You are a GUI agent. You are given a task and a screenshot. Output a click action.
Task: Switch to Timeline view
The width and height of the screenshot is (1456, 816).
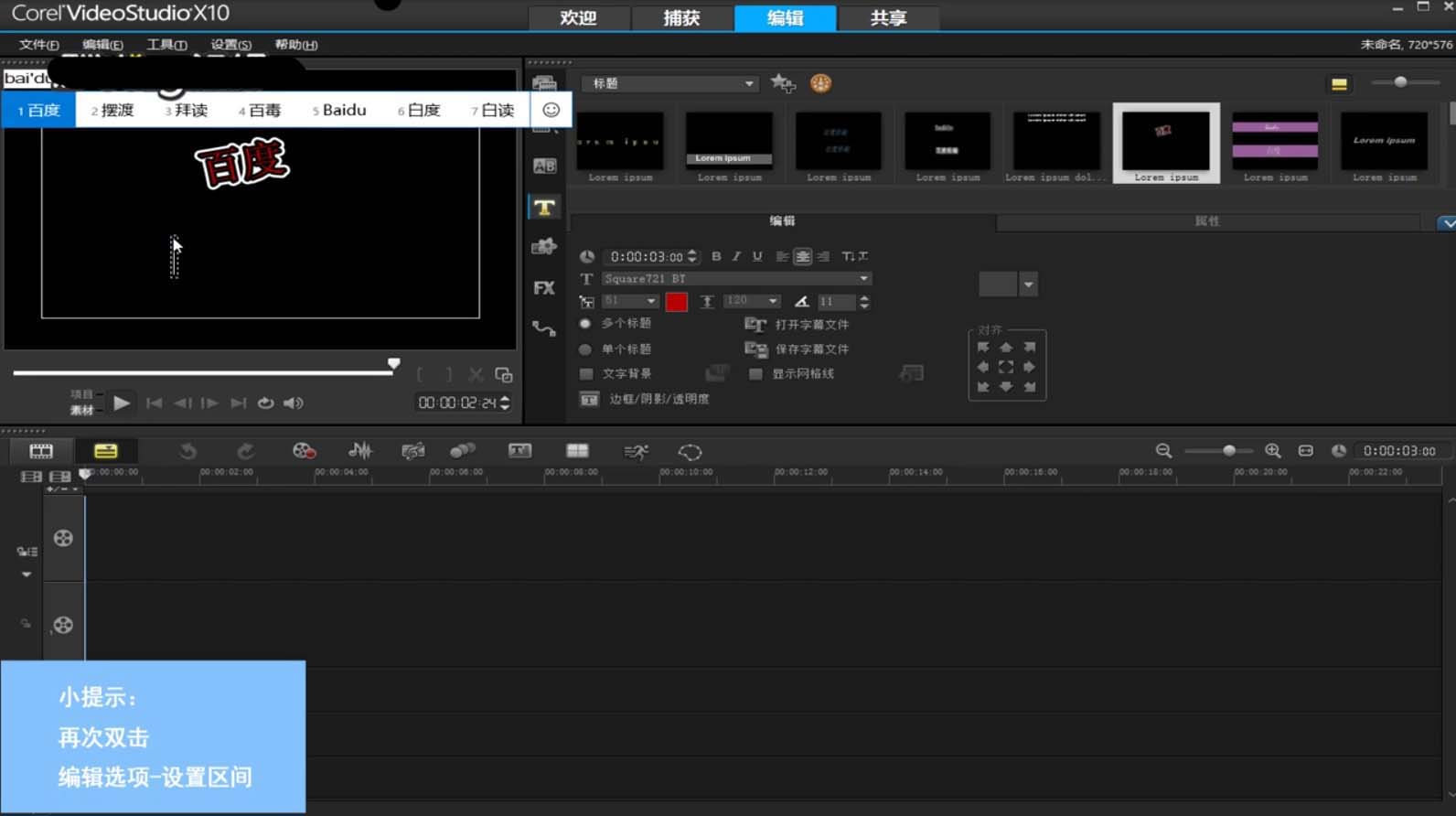[106, 451]
